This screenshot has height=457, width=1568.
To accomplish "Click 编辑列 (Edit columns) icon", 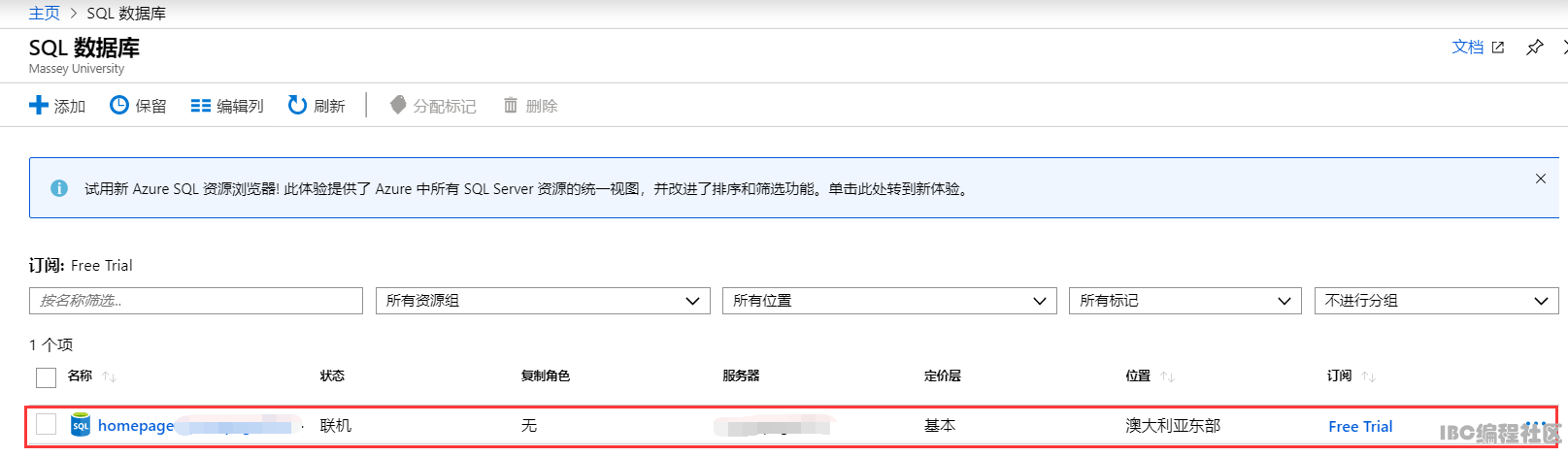I will tap(200, 106).
